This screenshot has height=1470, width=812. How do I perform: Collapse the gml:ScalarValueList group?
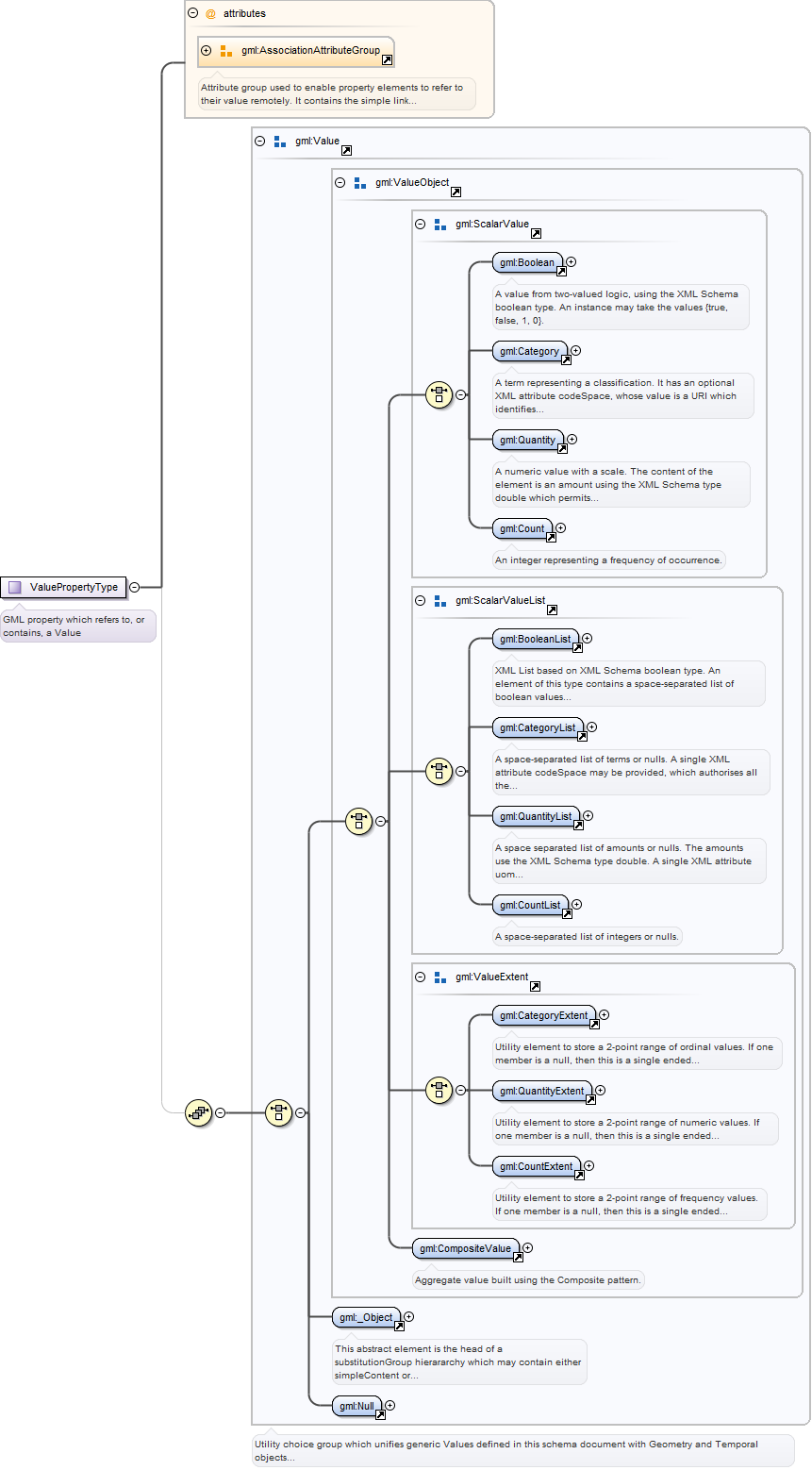[421, 600]
